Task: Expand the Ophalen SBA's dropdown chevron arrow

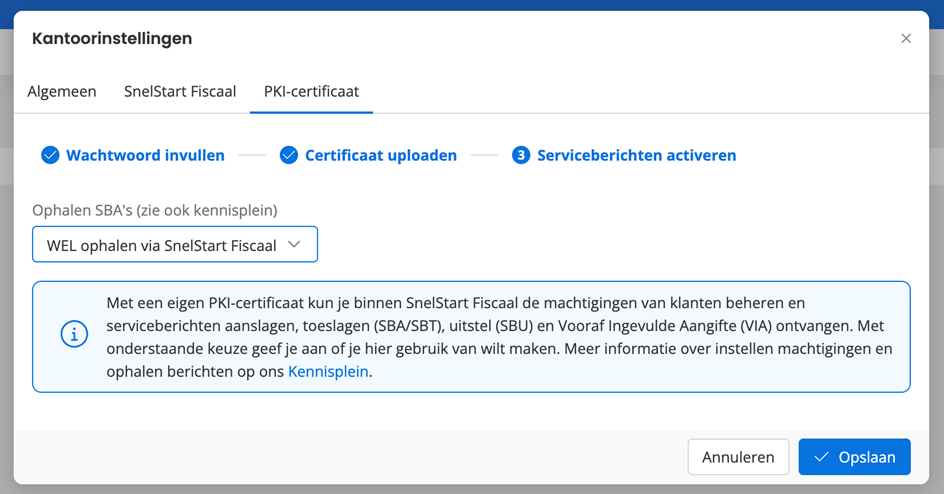Action: point(294,245)
